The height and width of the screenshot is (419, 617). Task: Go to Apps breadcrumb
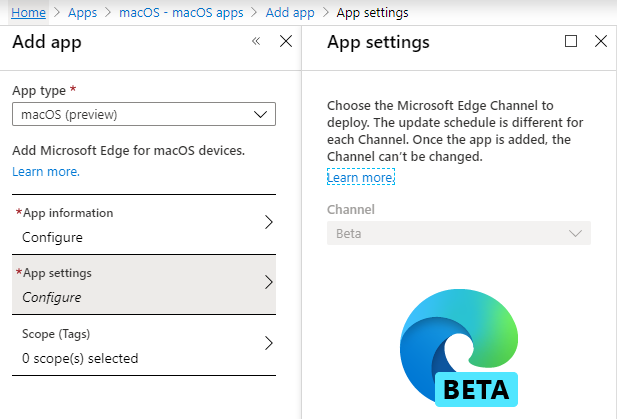click(82, 13)
